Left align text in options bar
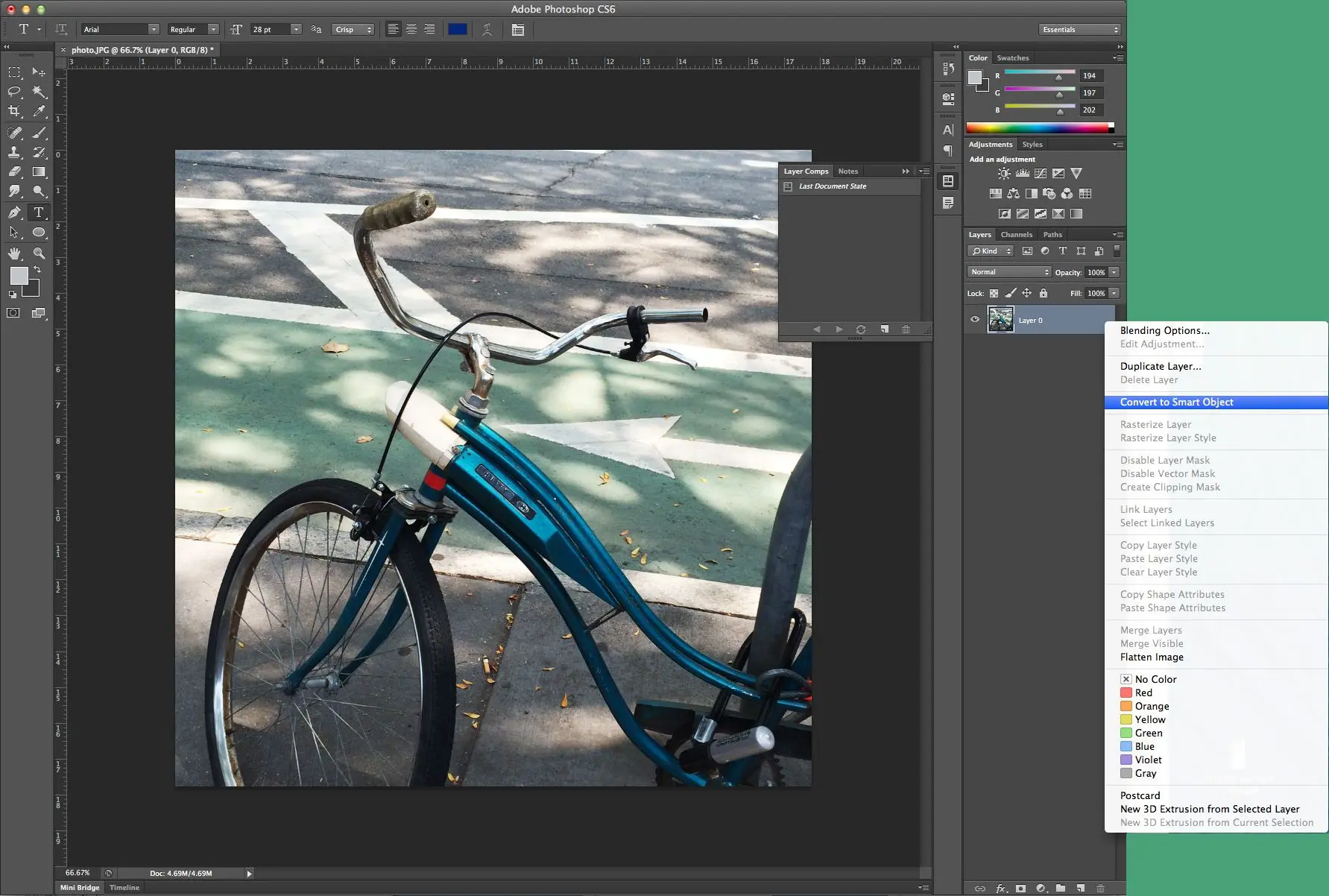 pos(393,29)
